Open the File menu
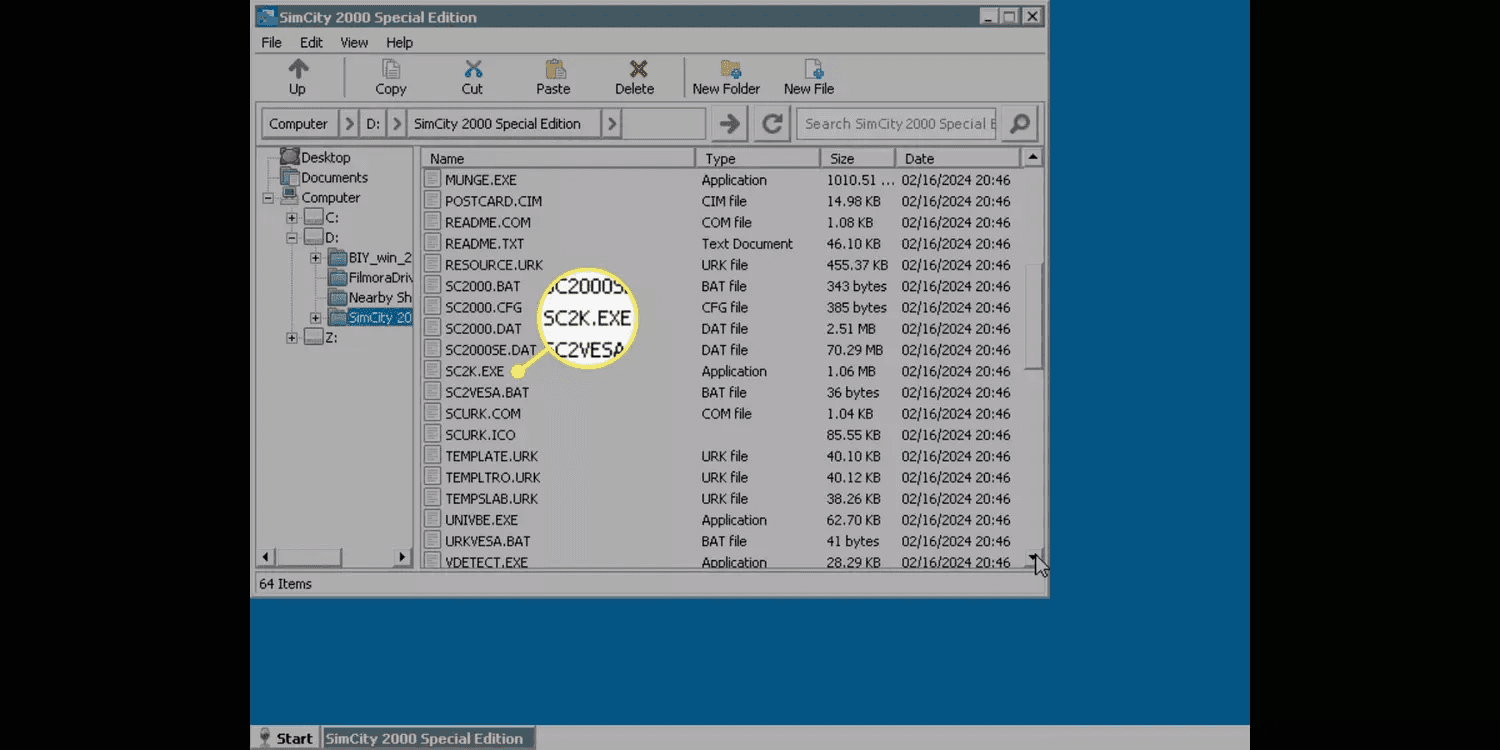This screenshot has width=1500, height=750. tap(270, 42)
